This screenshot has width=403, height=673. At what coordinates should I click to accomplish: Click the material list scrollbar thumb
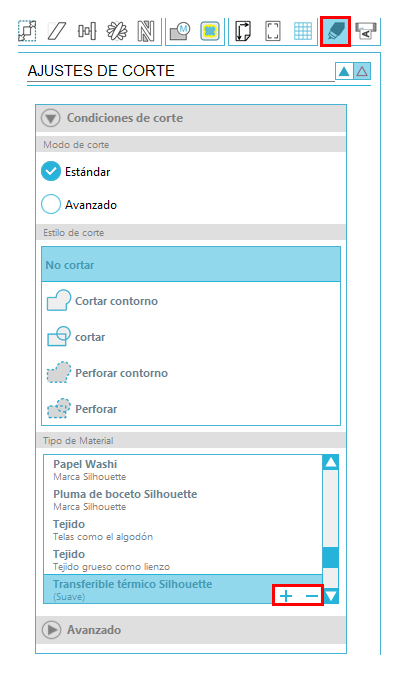coord(330,557)
